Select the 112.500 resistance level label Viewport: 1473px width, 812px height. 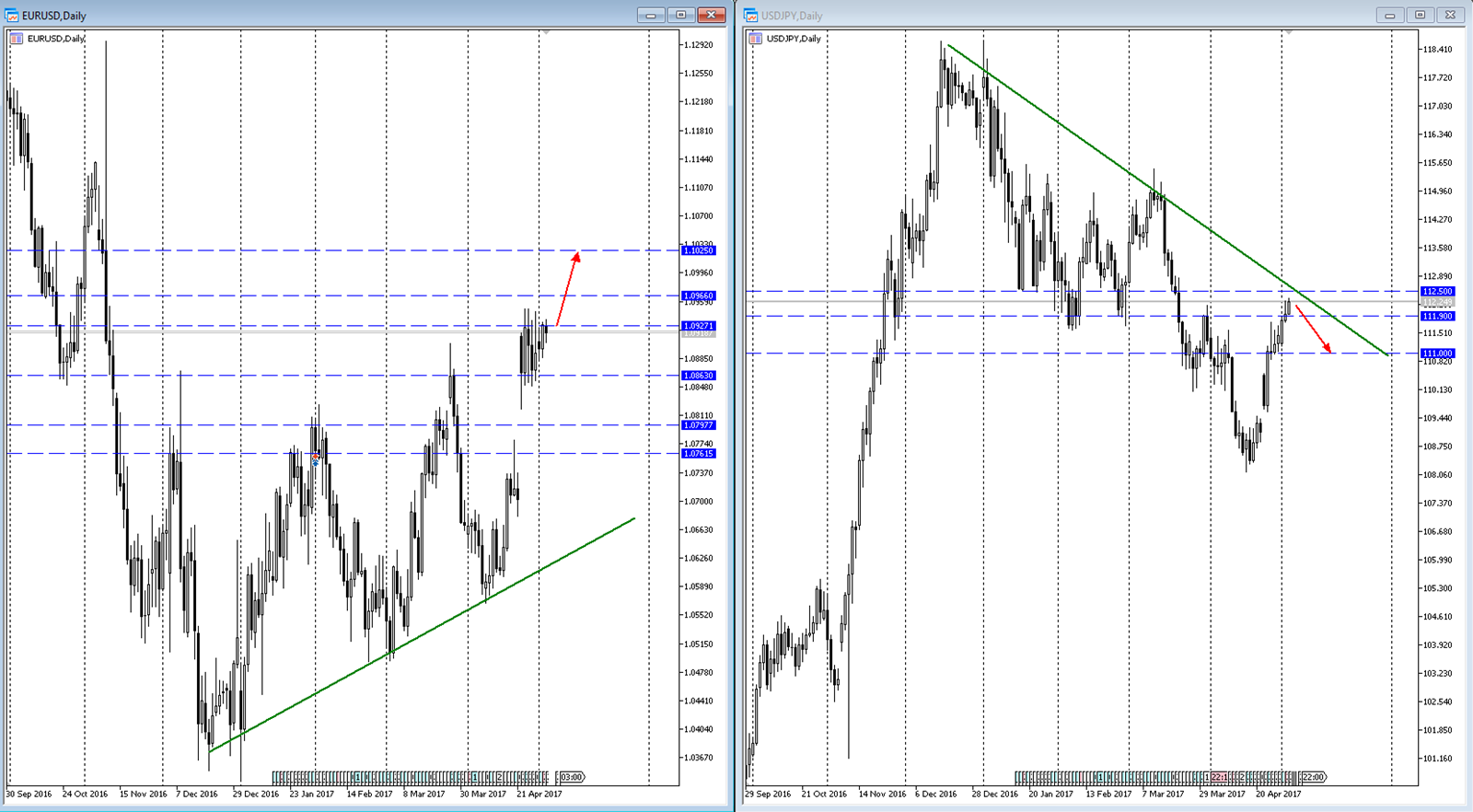tap(1437, 292)
